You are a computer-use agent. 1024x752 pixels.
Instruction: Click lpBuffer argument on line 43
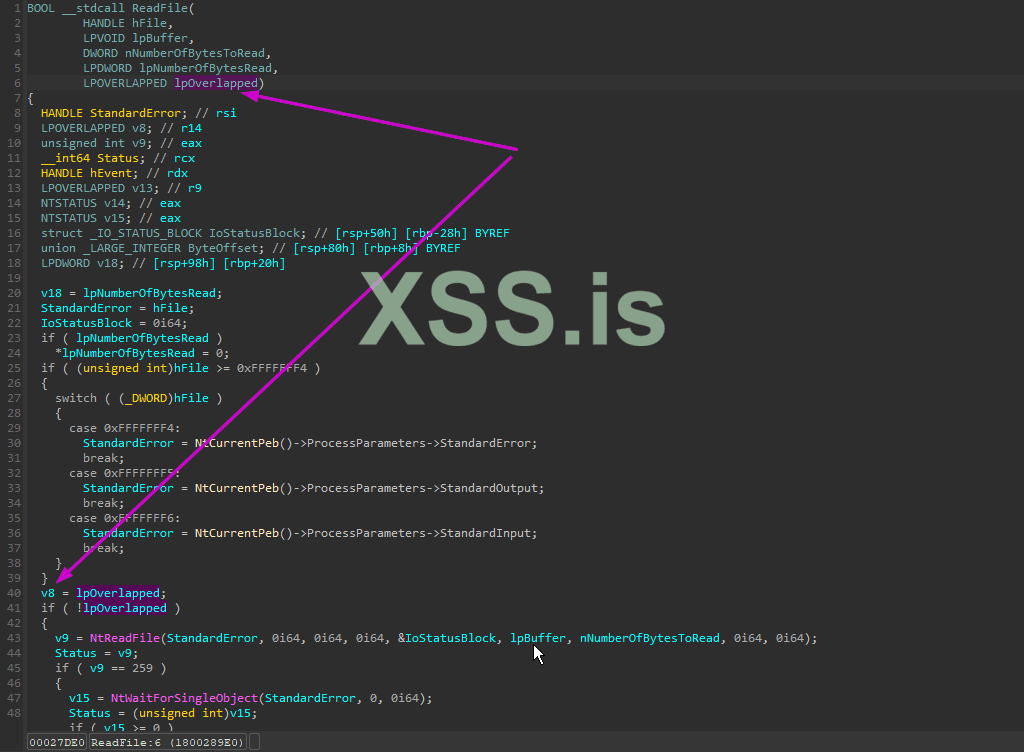click(x=537, y=638)
